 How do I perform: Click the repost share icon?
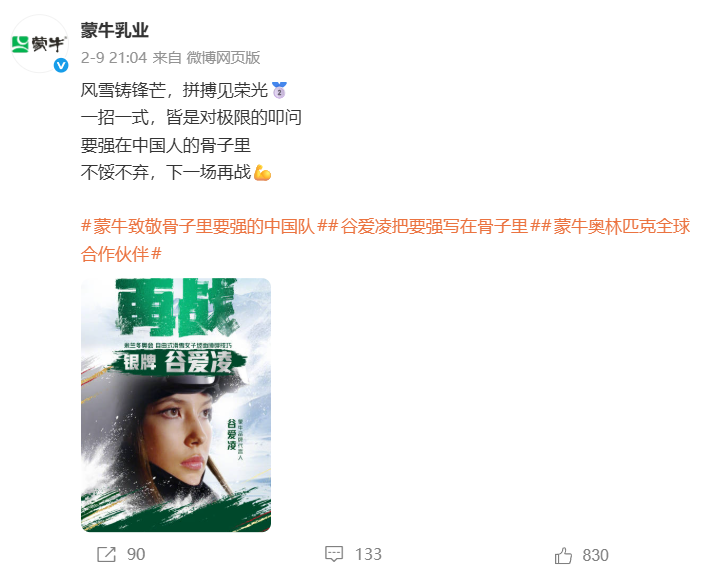coord(106,554)
